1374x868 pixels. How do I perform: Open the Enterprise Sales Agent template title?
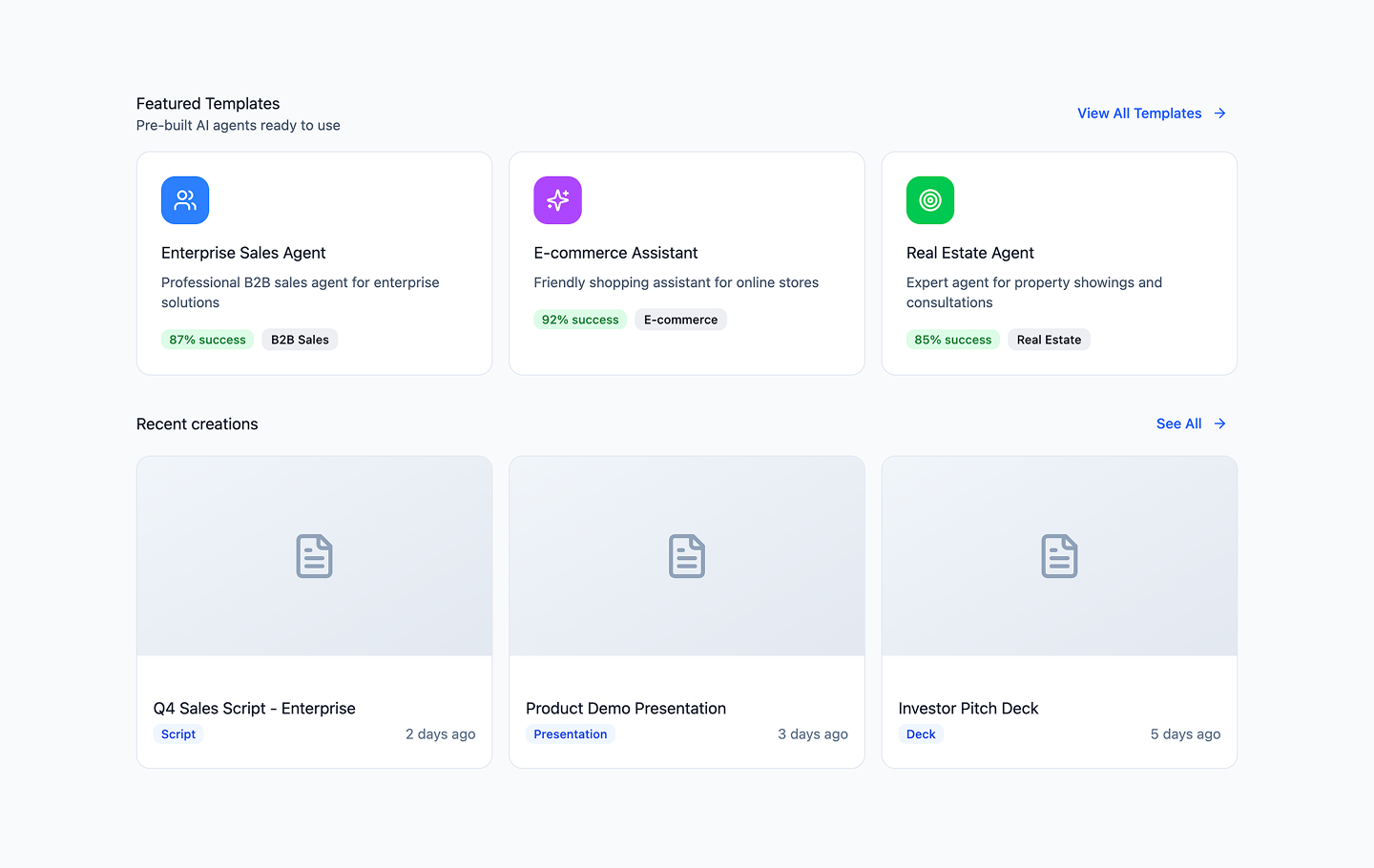tap(243, 253)
